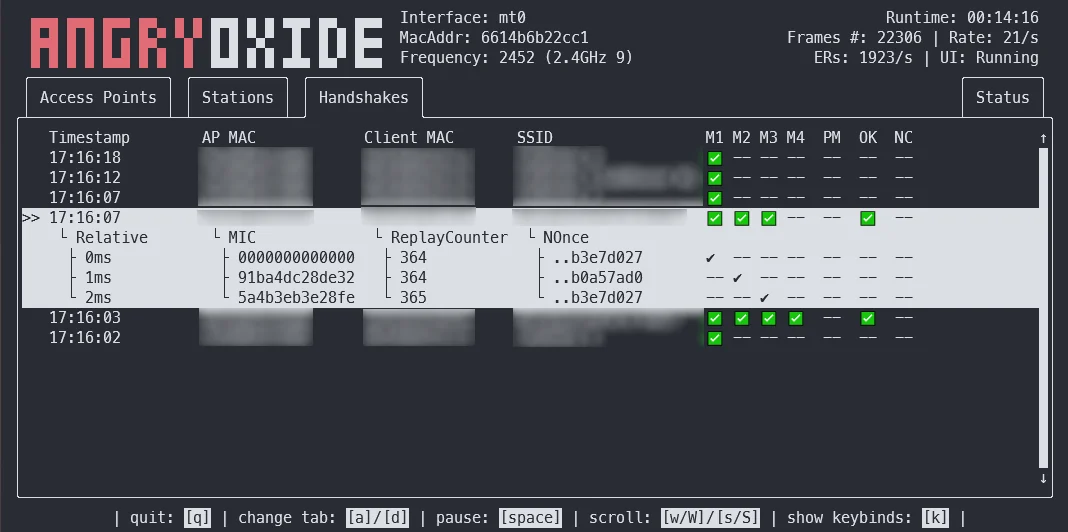Image resolution: width=1068 pixels, height=532 pixels.
Task: Click the MIC value 0000000000000
Action: point(296,257)
